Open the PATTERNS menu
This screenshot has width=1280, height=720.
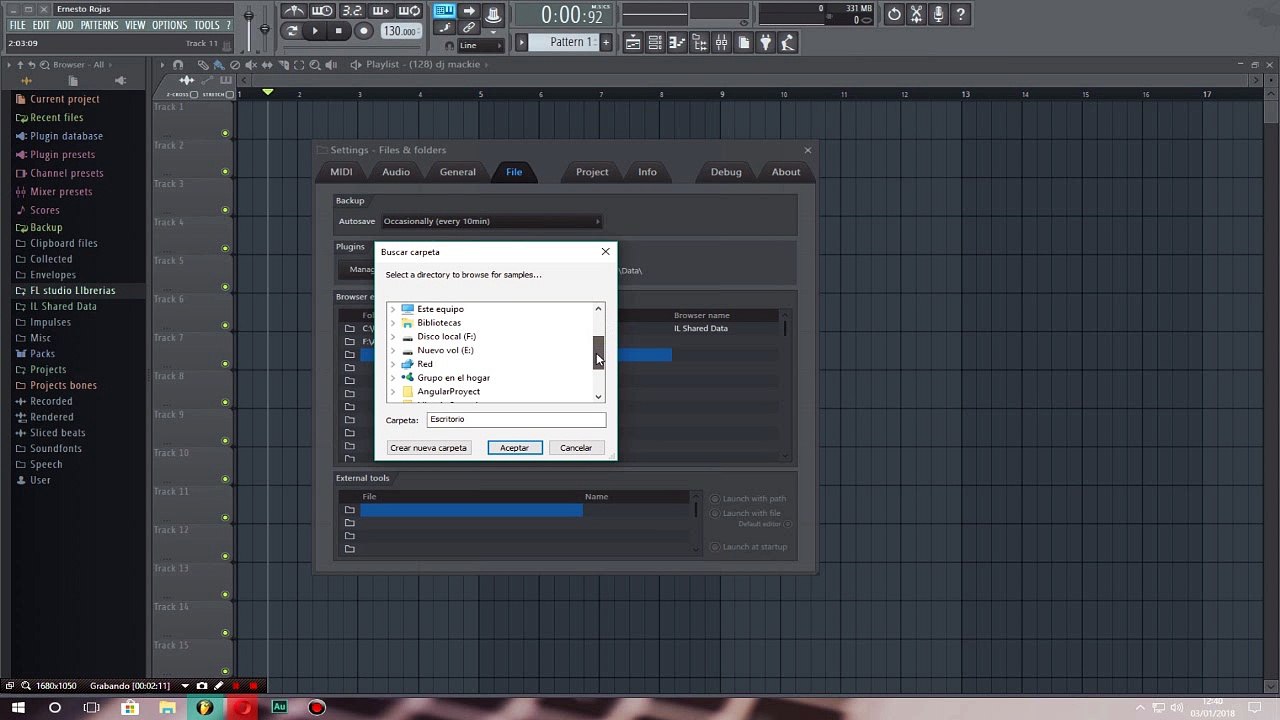pyautogui.click(x=99, y=25)
